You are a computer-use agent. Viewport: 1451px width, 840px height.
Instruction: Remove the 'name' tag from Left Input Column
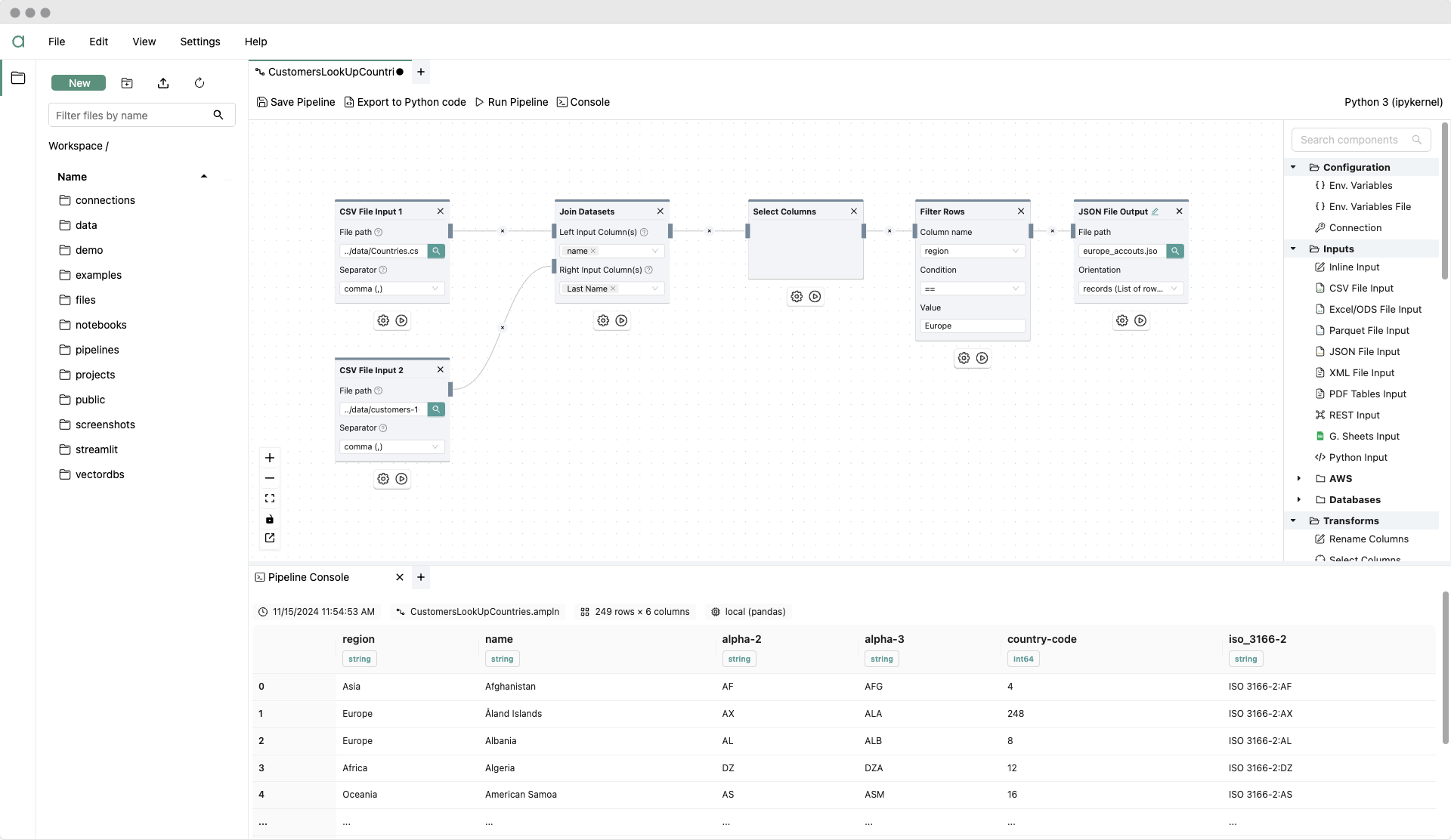(x=593, y=251)
